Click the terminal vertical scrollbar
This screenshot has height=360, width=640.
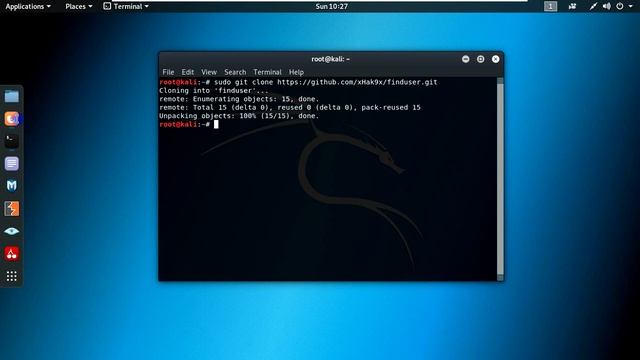click(x=500, y=179)
